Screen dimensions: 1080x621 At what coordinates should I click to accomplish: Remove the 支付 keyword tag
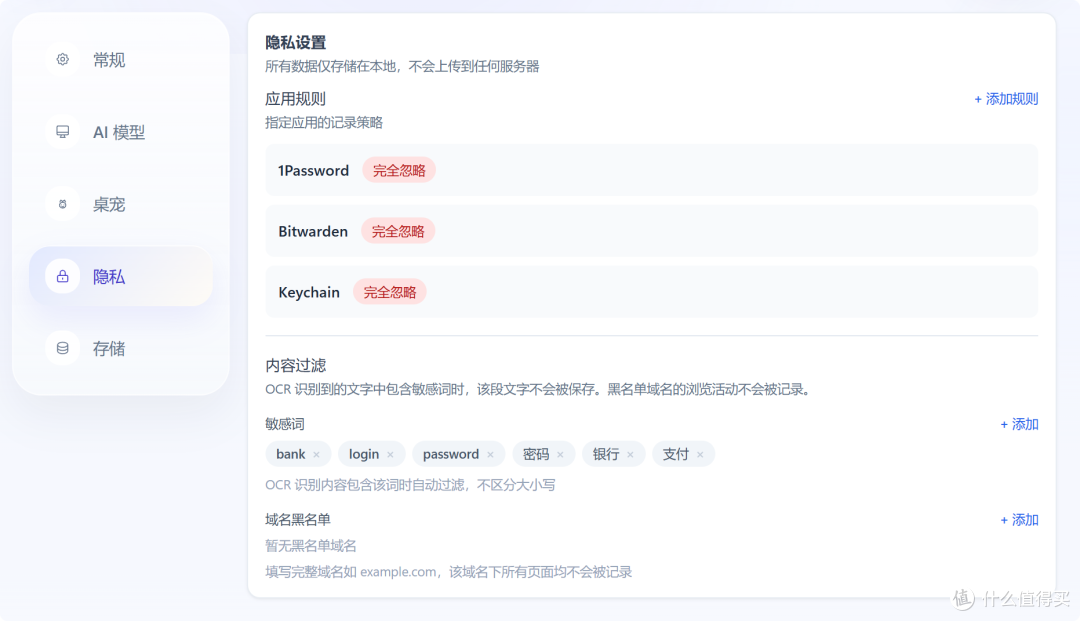pyautogui.click(x=700, y=454)
